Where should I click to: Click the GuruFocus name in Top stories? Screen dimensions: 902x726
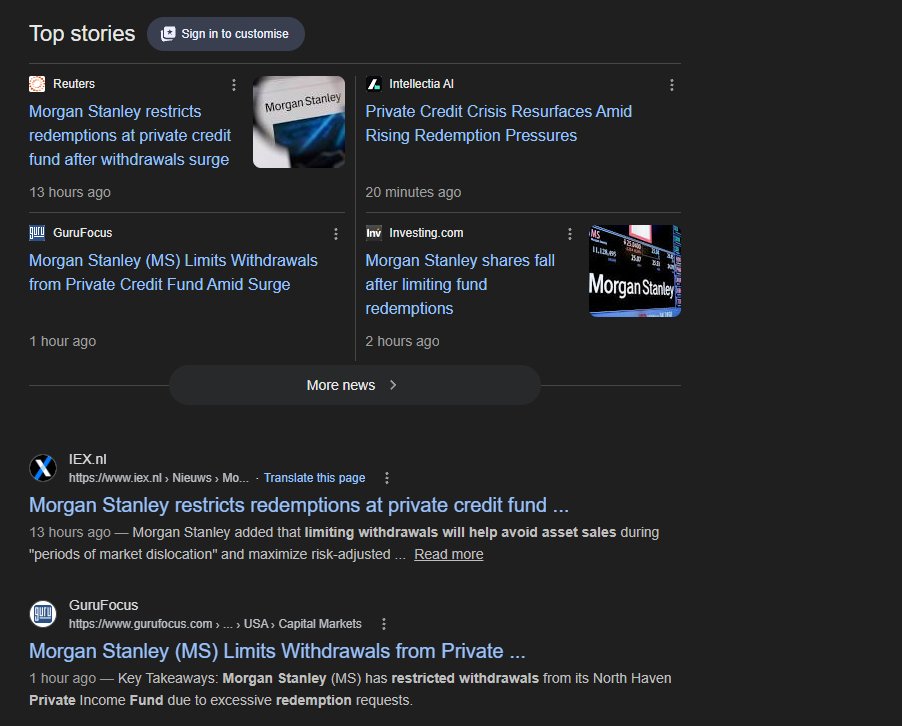(83, 233)
